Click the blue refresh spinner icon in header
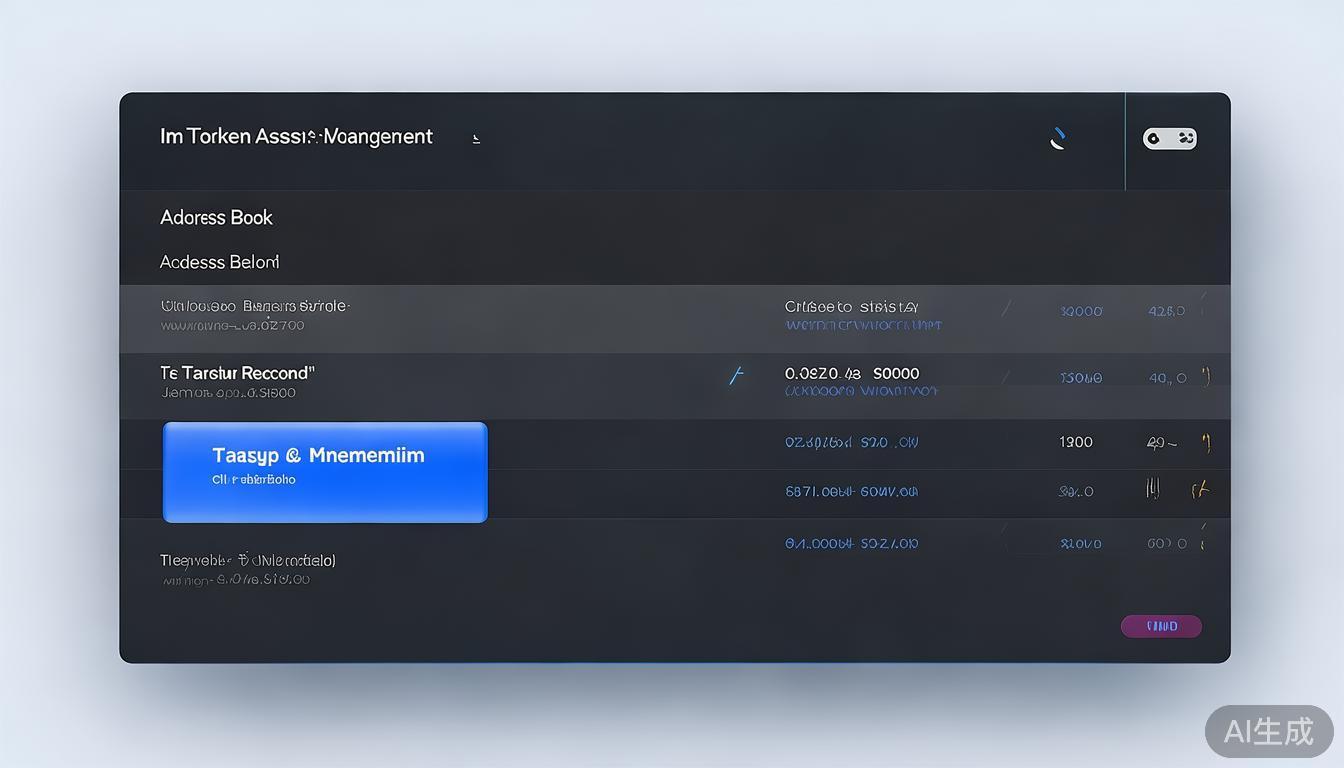Image resolution: width=1344 pixels, height=768 pixels. [x=1057, y=139]
